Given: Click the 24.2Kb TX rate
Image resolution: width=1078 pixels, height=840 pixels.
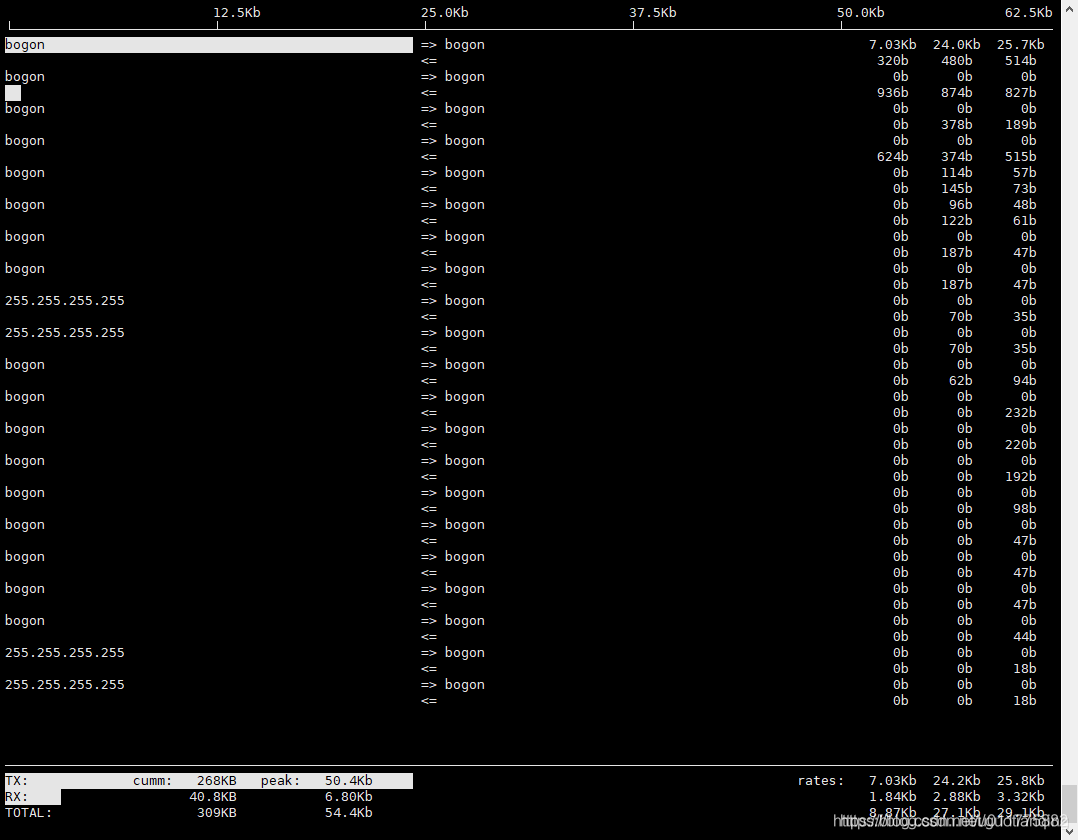Looking at the screenshot, I should pyautogui.click(x=956, y=781).
